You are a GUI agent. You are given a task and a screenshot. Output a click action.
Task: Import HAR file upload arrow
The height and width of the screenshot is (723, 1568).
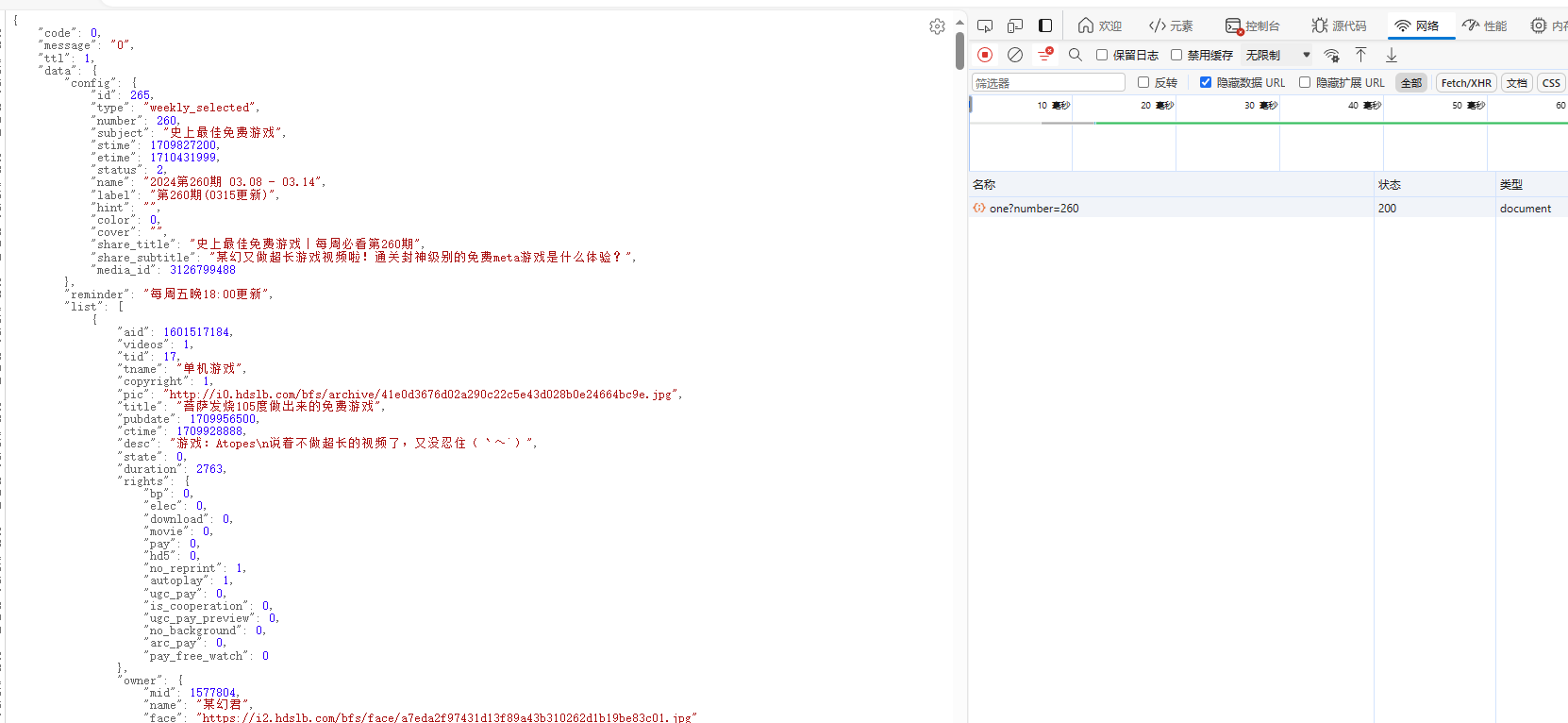(x=1360, y=55)
